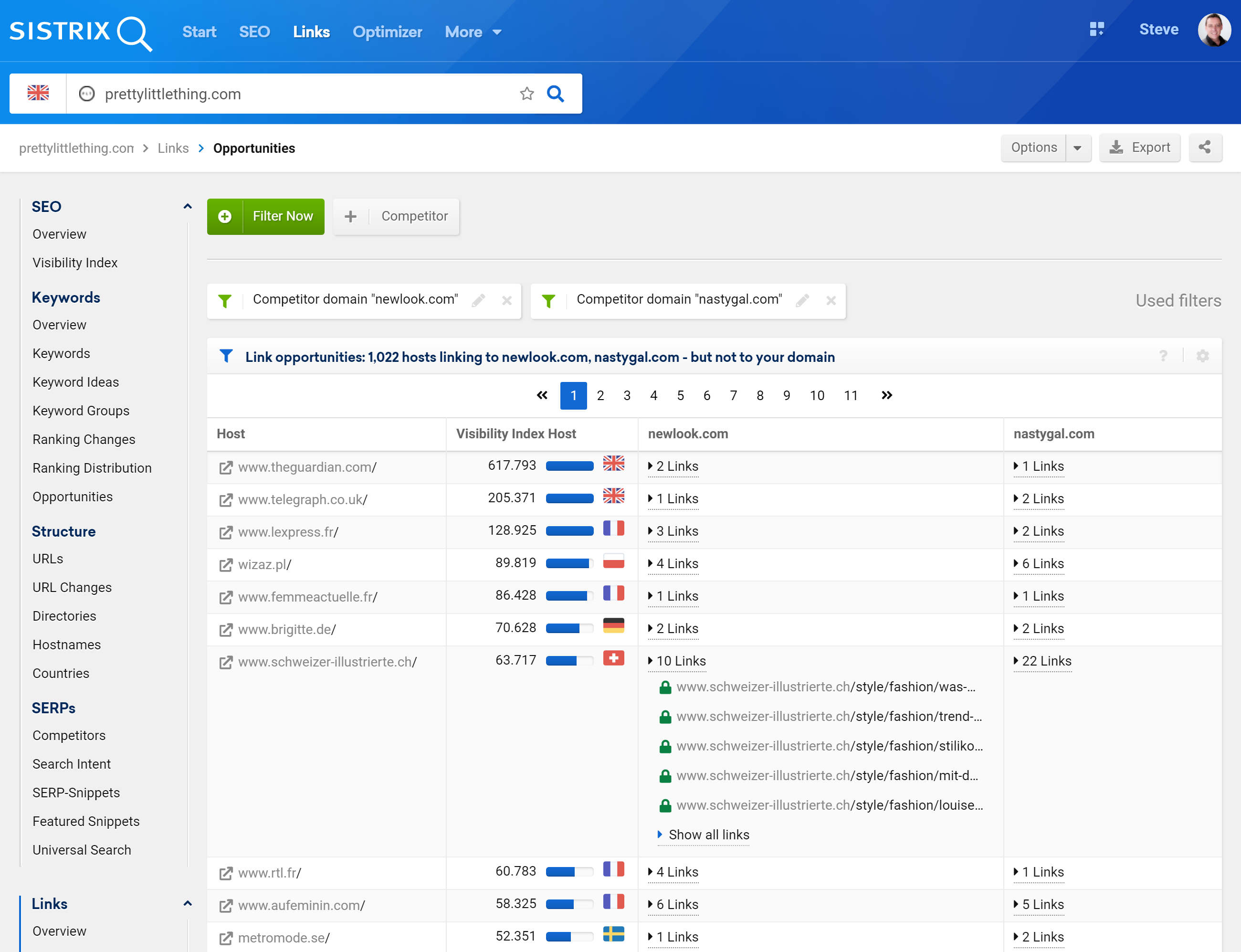This screenshot has width=1241, height=952.
Task: Open the Options dropdown arrow
Action: 1077,148
